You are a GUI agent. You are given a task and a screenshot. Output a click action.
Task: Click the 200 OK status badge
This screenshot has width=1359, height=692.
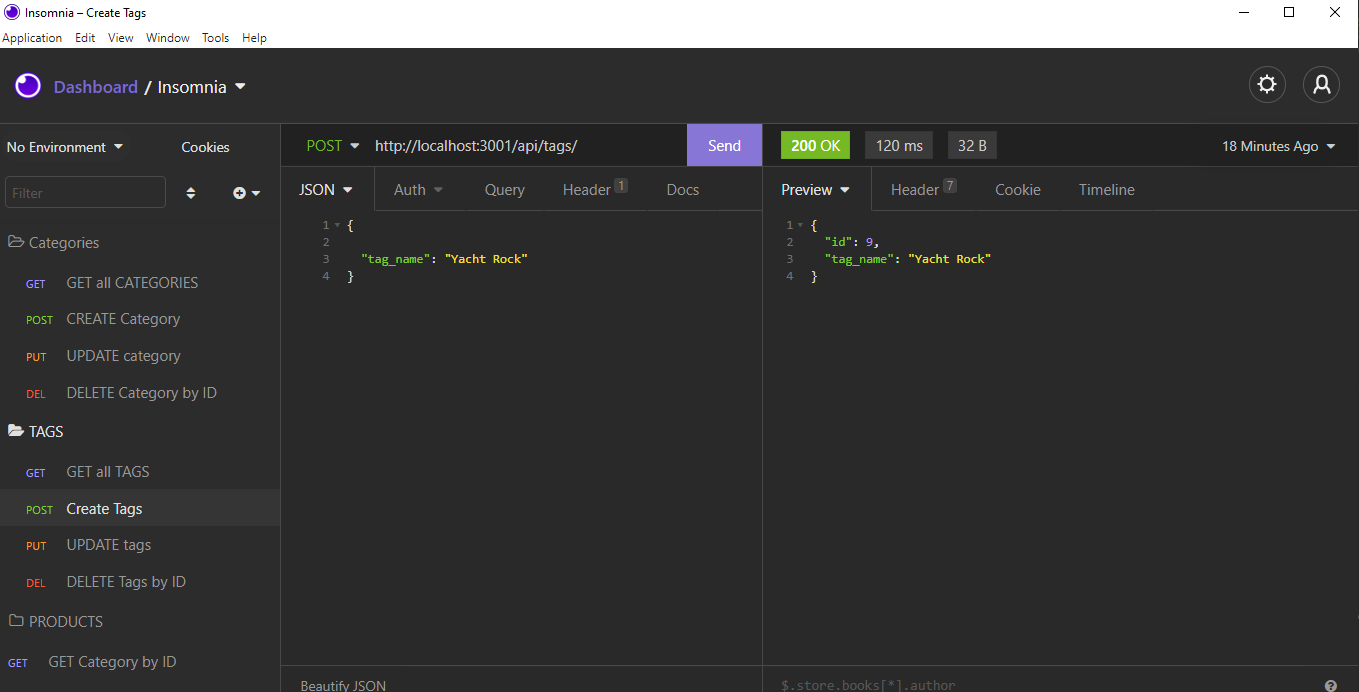(x=815, y=145)
